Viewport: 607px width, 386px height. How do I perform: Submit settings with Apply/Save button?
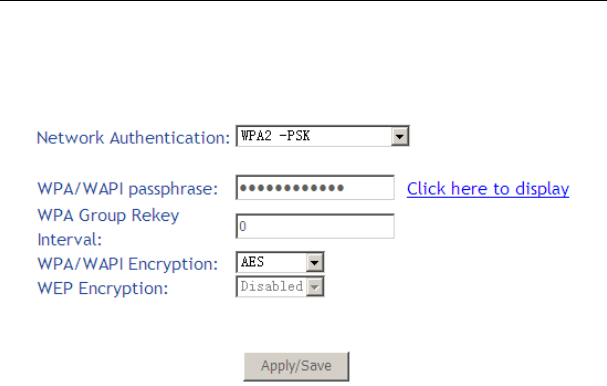click(x=296, y=366)
